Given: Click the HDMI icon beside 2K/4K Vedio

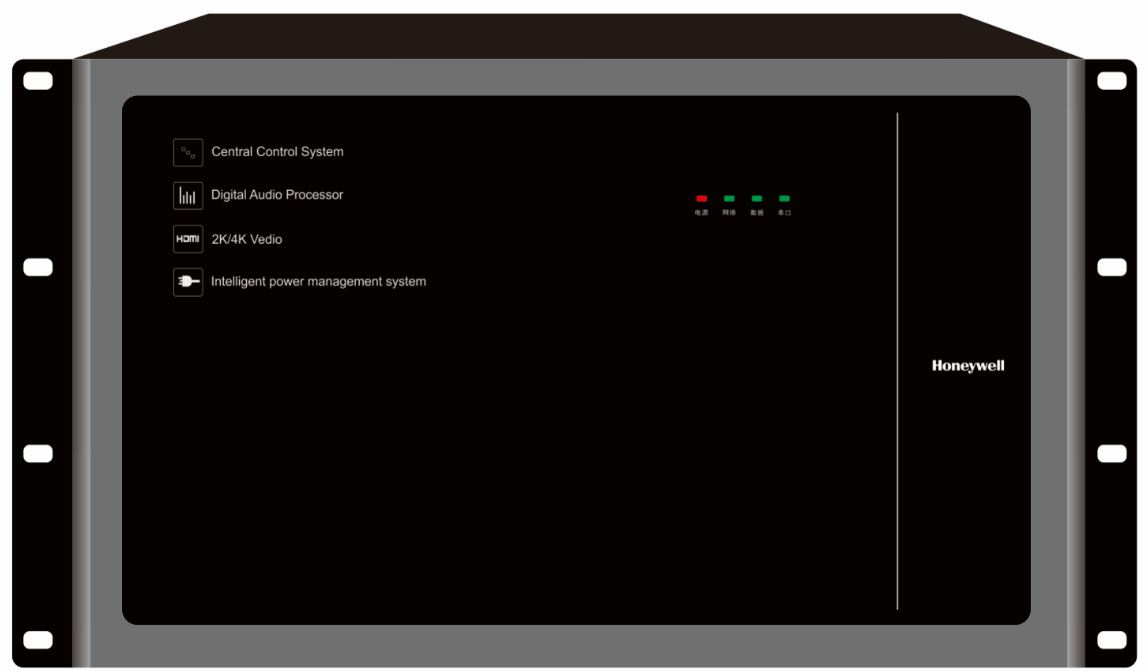Looking at the screenshot, I should pos(188,240).
